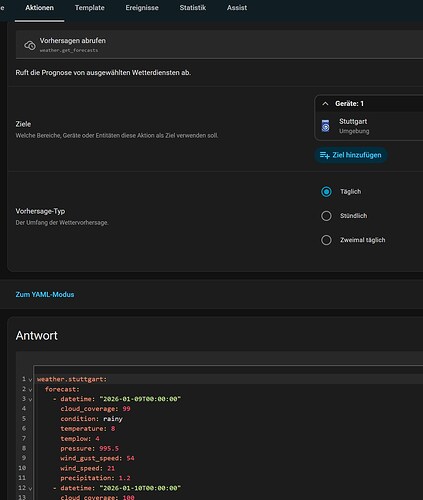Fold the second datetime entry at line 12

30,489
